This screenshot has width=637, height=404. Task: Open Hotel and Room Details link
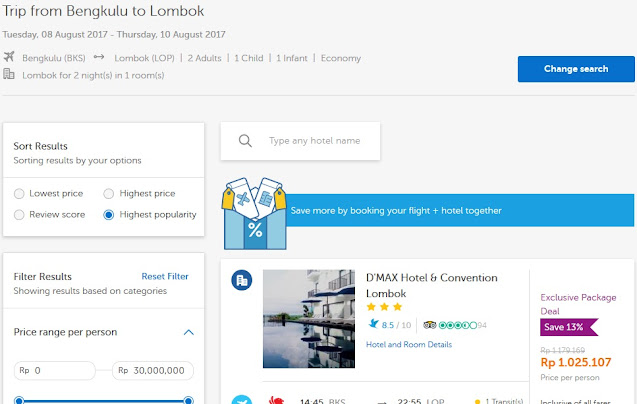coord(409,344)
